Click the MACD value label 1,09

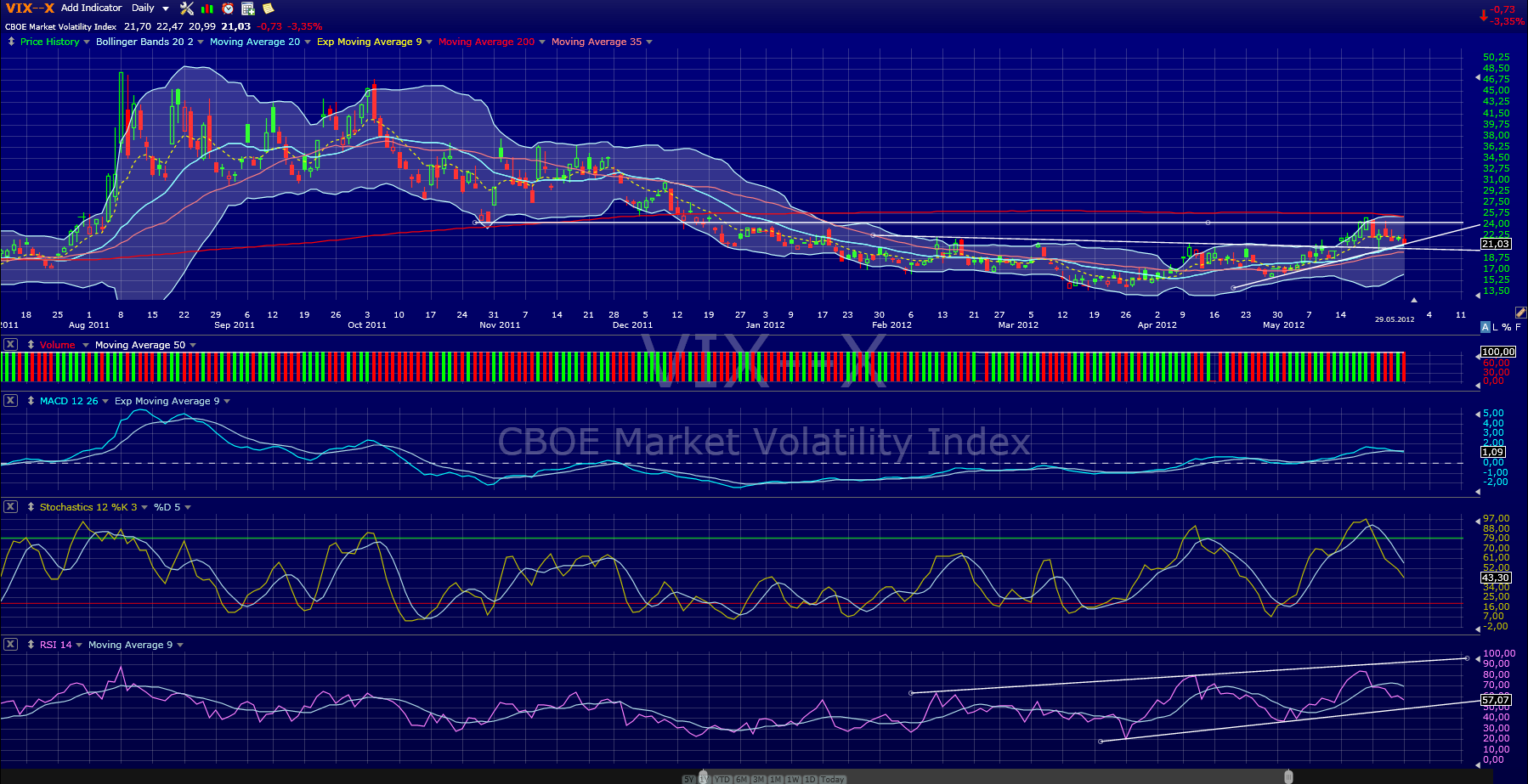(1493, 452)
